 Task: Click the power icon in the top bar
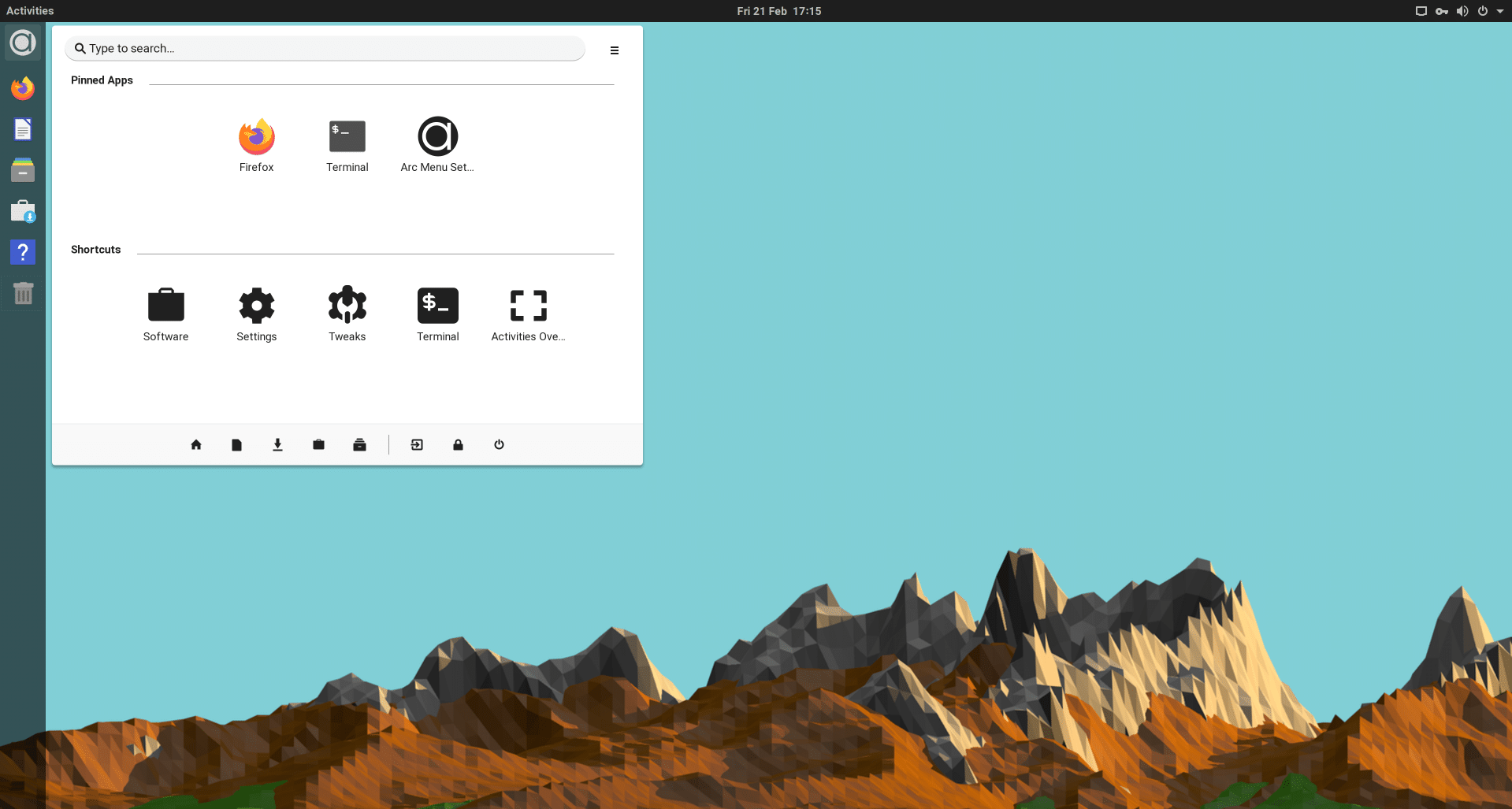click(1483, 11)
